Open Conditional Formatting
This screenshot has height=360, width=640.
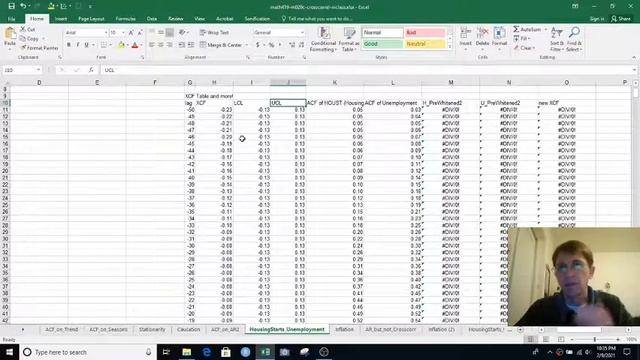coord(323,39)
